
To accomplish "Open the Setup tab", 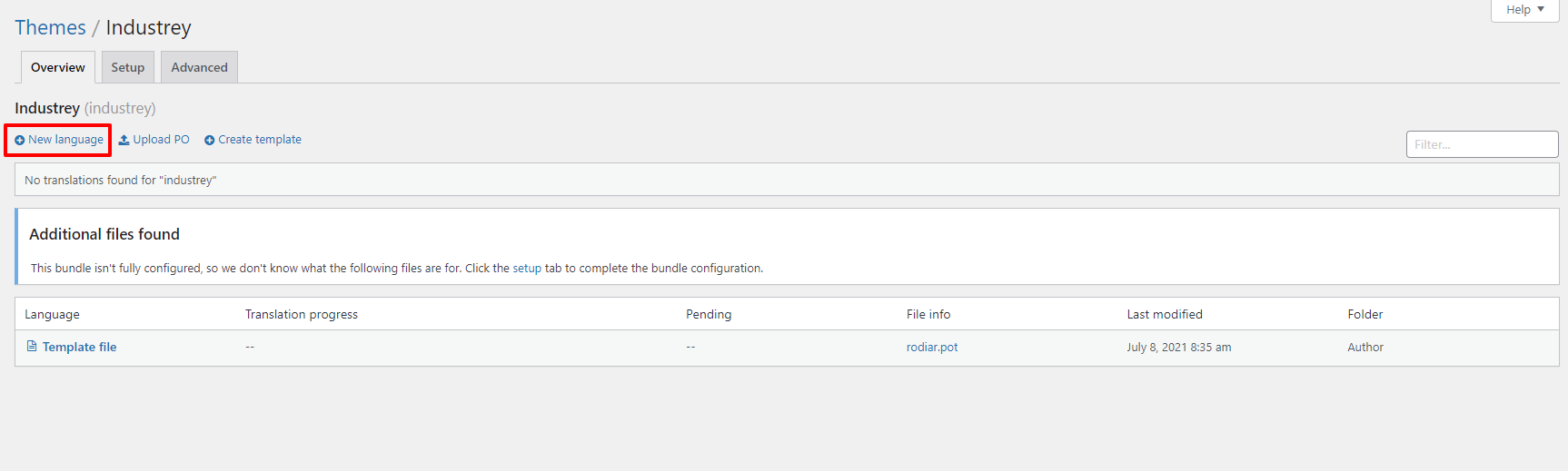I will 128,68.
